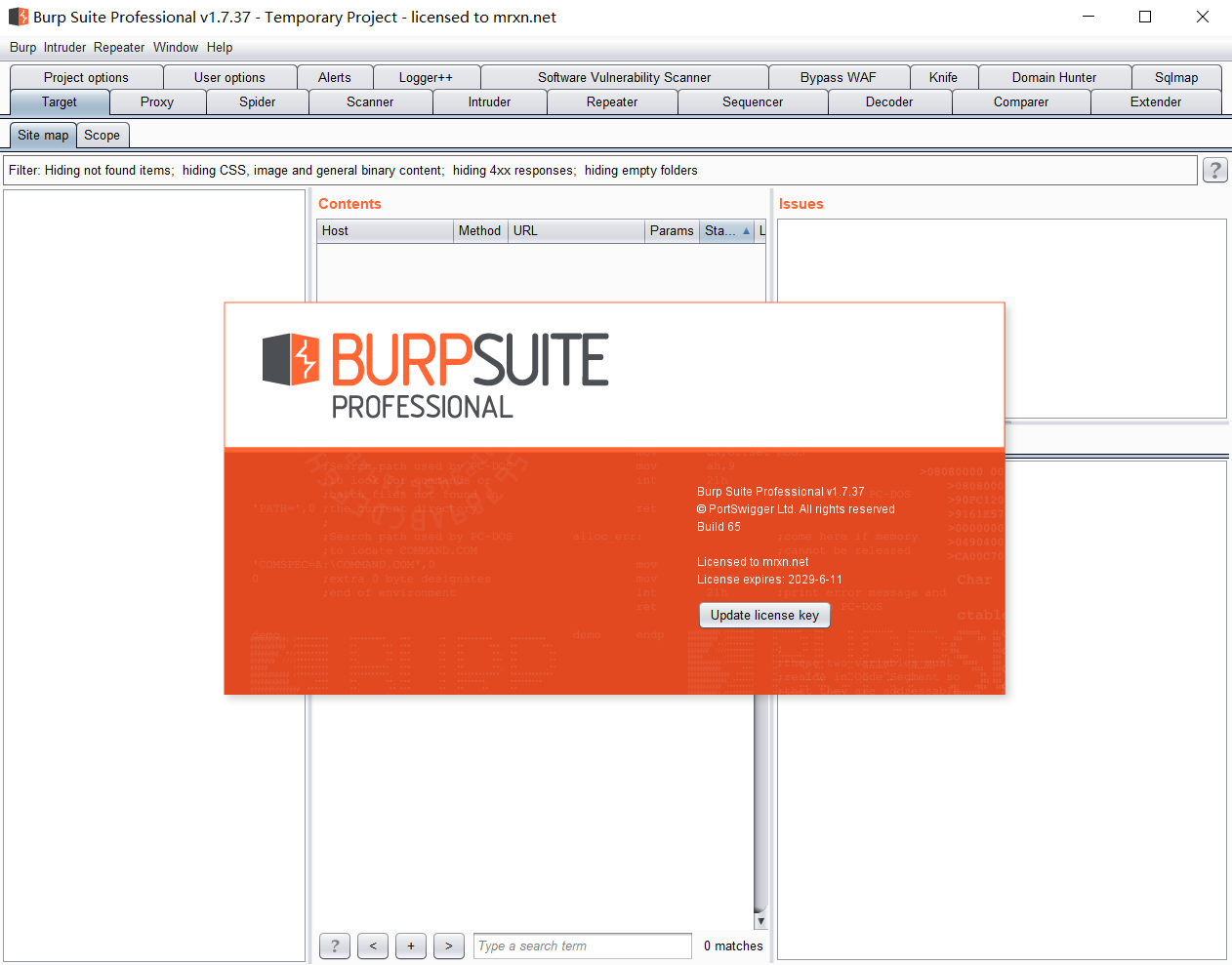Open the Logger++ tab

point(426,78)
